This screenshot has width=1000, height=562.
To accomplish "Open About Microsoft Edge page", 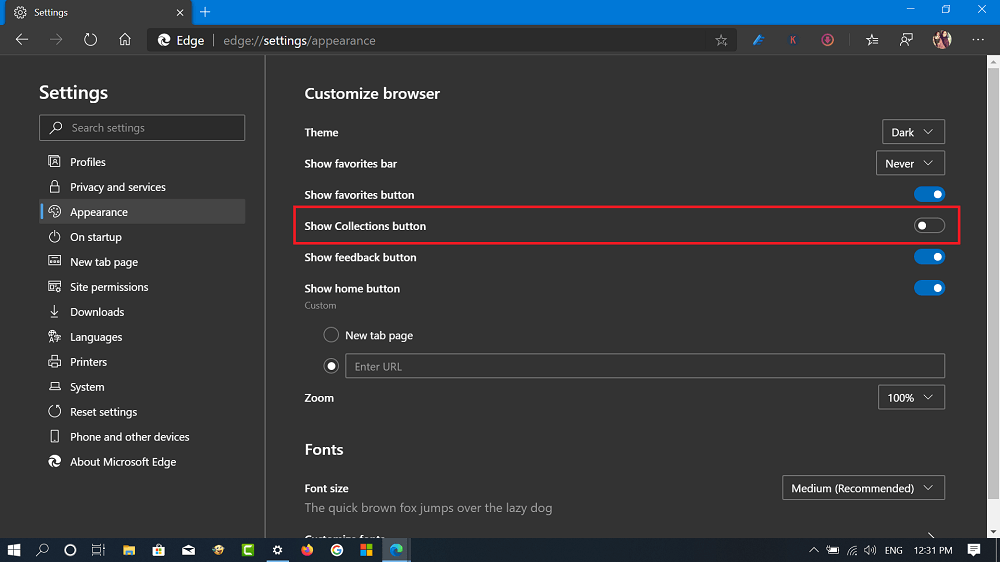I will point(142,462).
